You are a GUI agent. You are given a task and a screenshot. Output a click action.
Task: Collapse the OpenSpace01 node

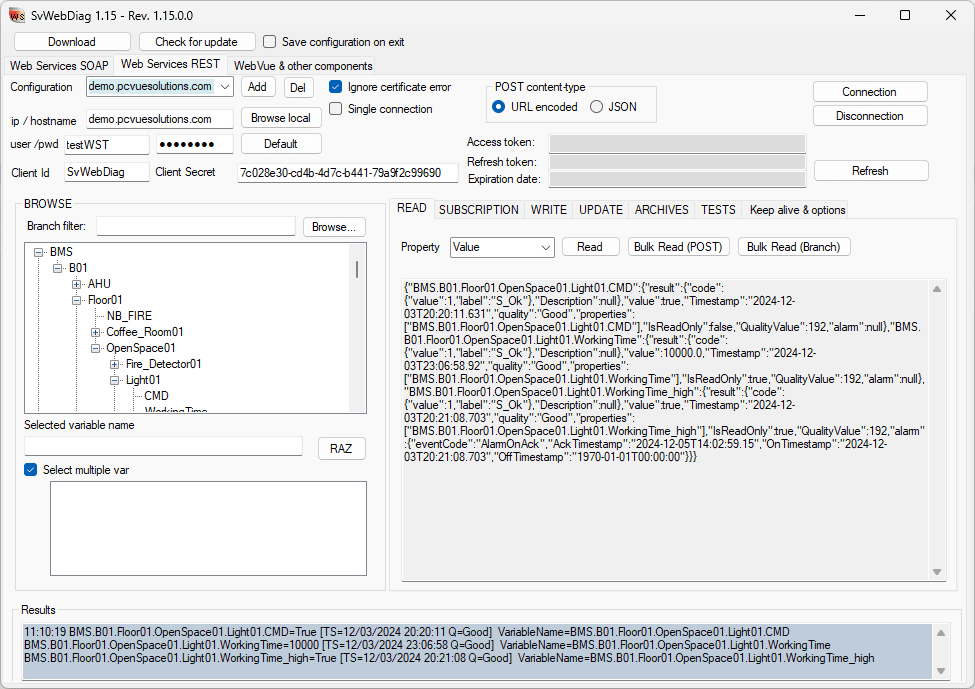click(96, 348)
